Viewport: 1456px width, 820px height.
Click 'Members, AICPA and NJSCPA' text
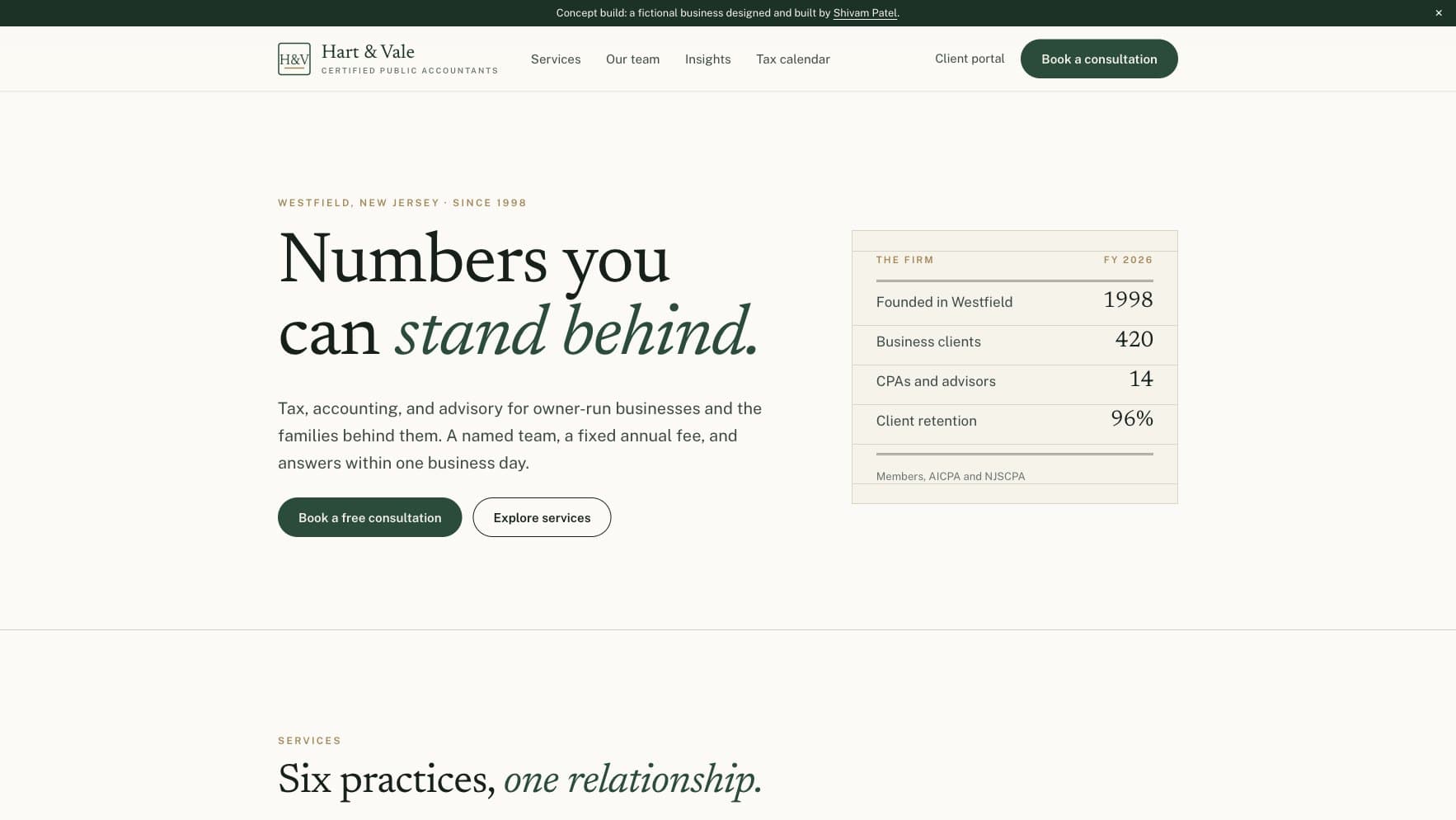coord(951,476)
